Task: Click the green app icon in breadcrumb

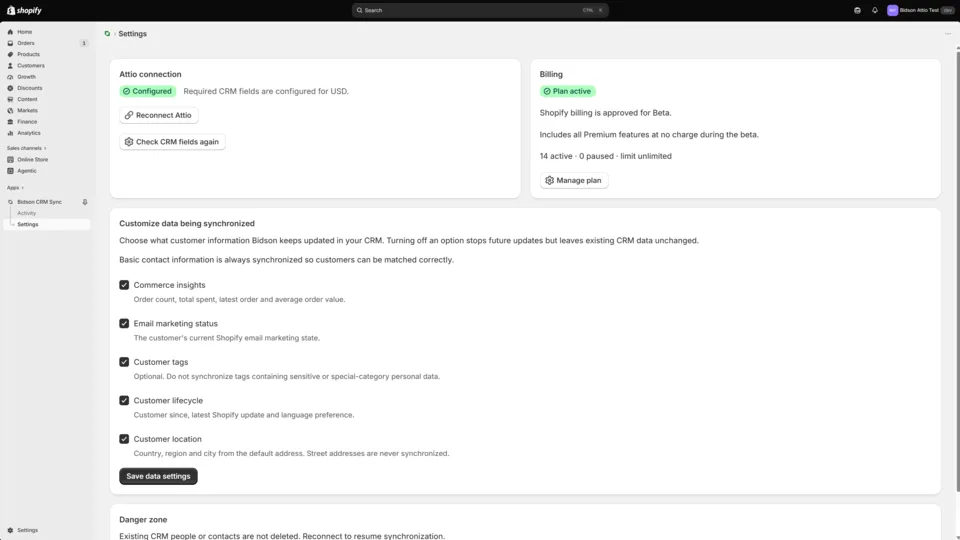Action: coord(107,34)
